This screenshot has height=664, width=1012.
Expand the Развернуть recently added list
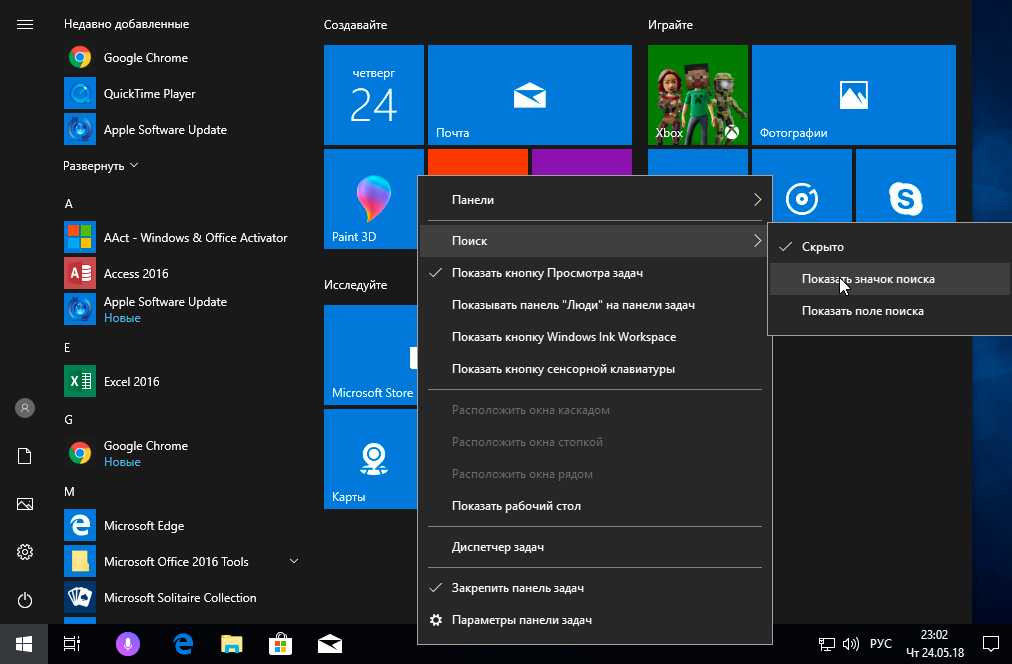point(101,166)
